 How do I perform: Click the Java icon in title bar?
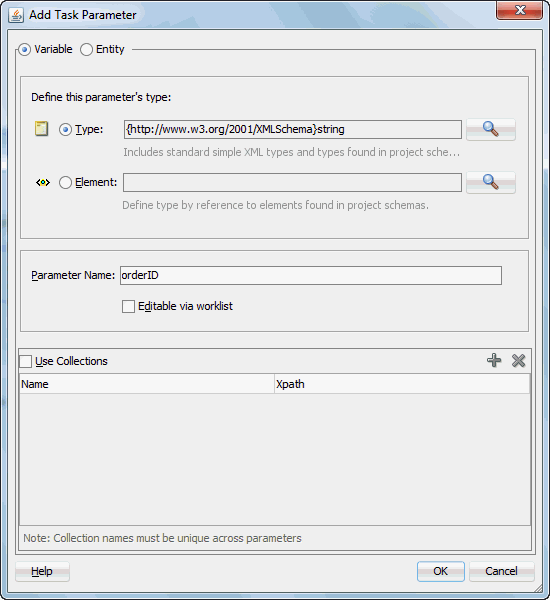tap(16, 15)
